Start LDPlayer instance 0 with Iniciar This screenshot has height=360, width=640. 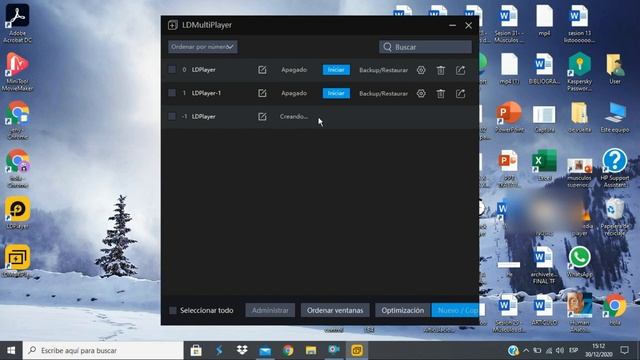point(336,70)
